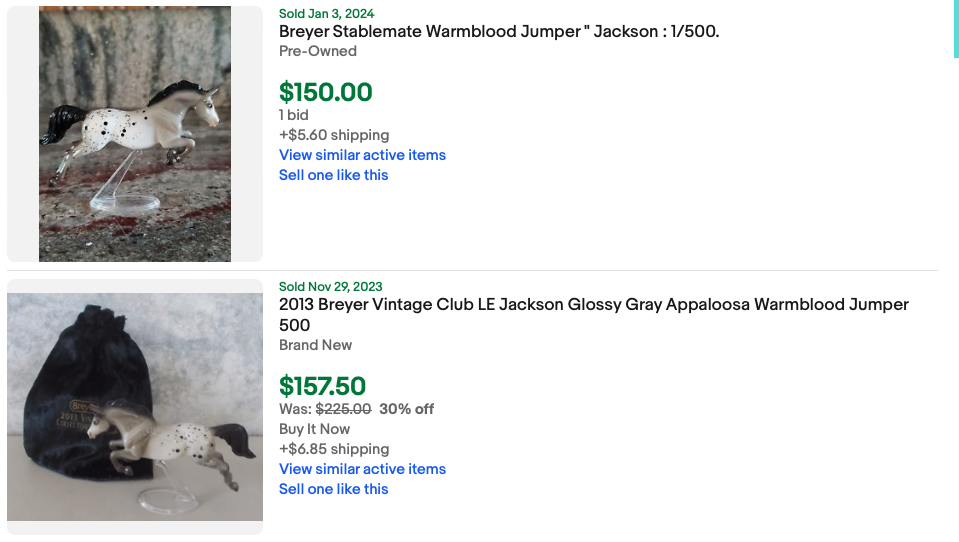
Task: Click the crossed-out $225.00 original price
Action: 343,409
